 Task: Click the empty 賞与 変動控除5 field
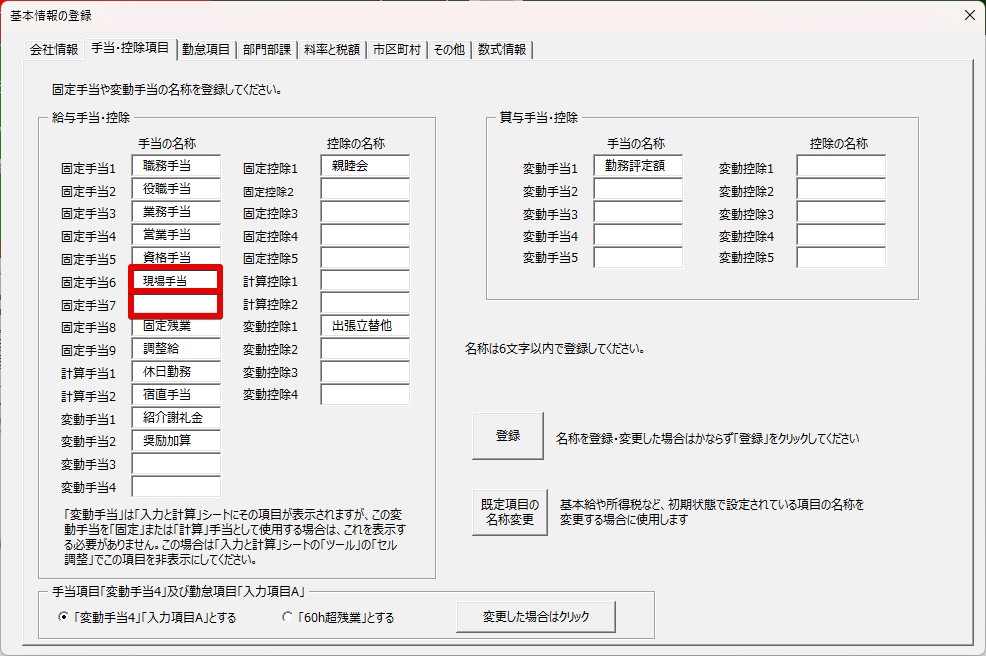point(840,257)
